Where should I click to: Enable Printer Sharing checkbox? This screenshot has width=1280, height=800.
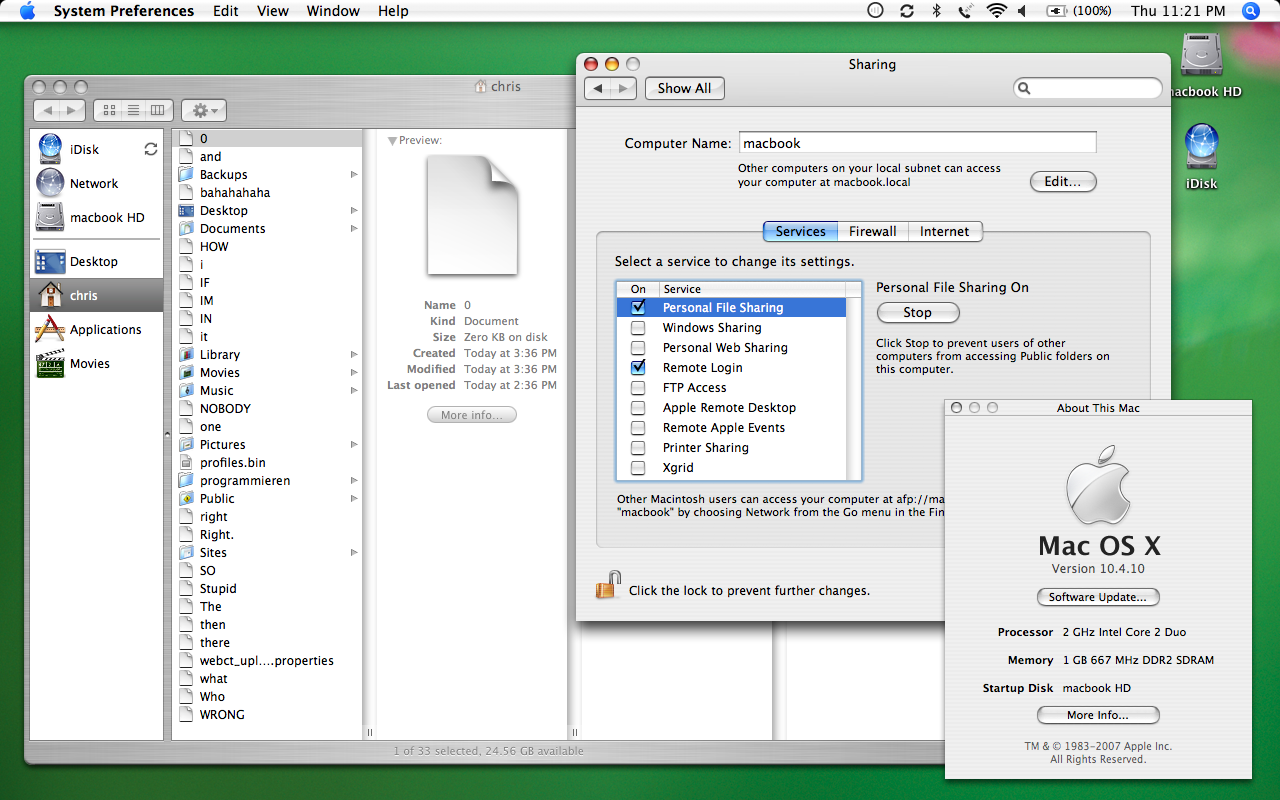coord(638,447)
